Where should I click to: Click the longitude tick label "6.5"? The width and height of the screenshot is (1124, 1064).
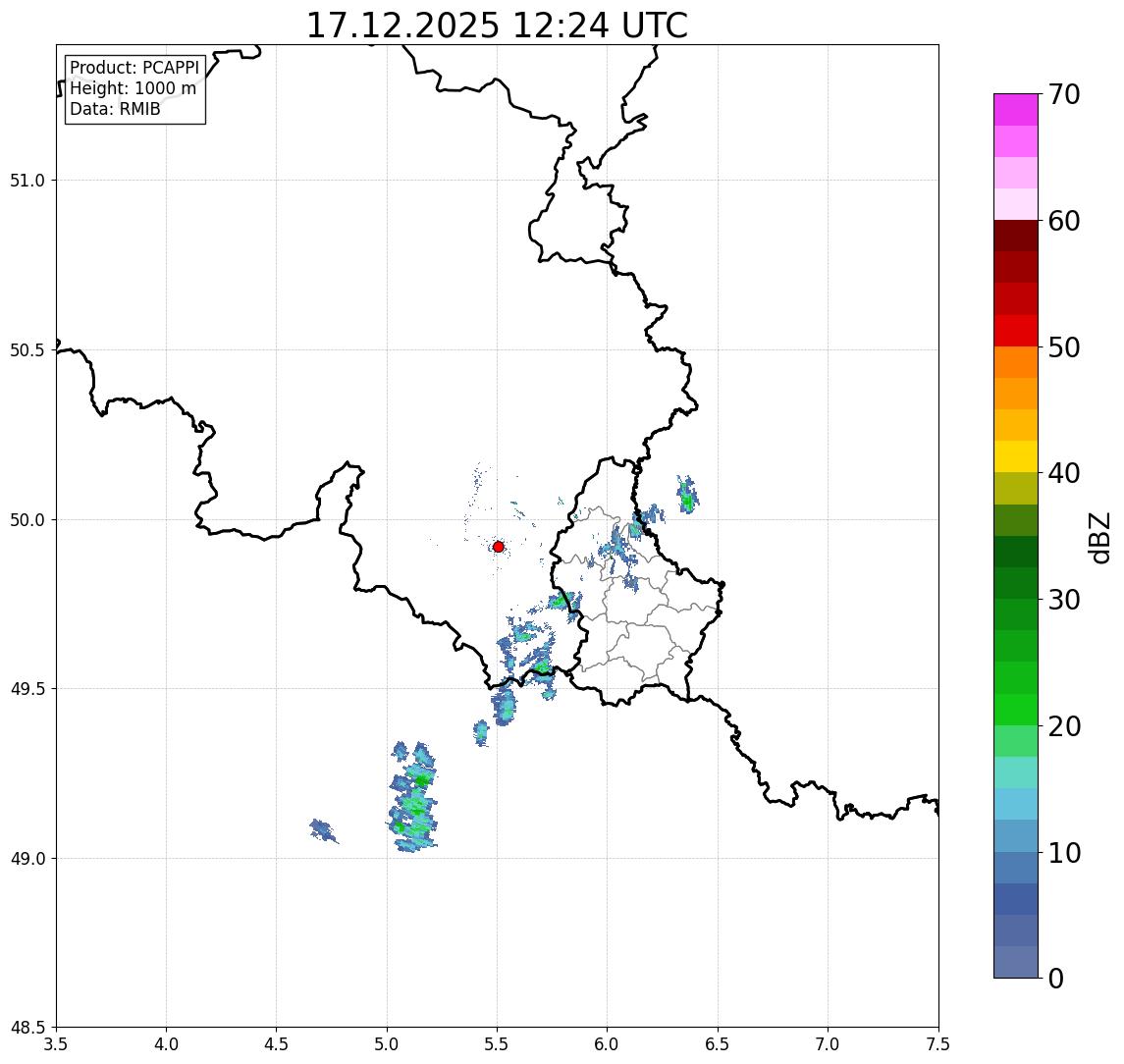(x=719, y=1044)
